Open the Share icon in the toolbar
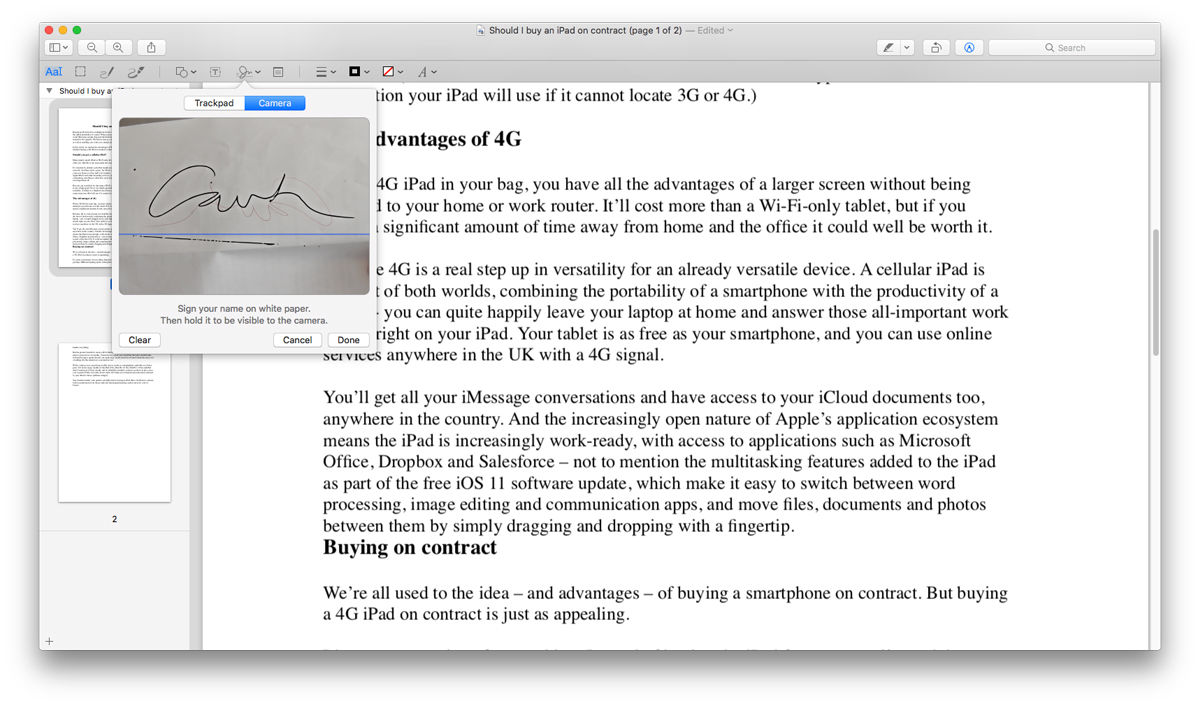Screen dimensions: 1200x706 coord(150,47)
